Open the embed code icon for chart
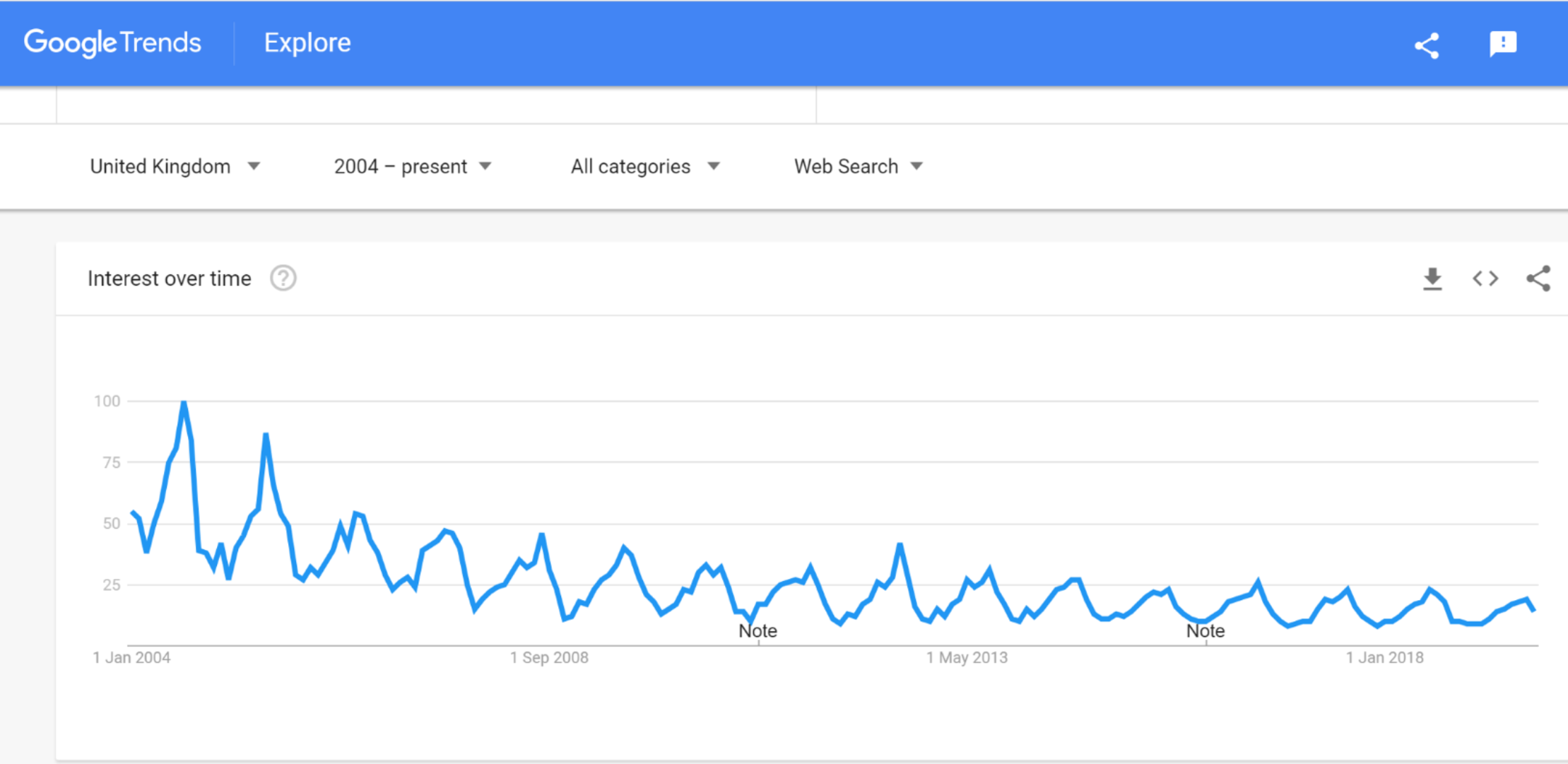Viewport: 1568px width, 764px height. click(x=1485, y=278)
